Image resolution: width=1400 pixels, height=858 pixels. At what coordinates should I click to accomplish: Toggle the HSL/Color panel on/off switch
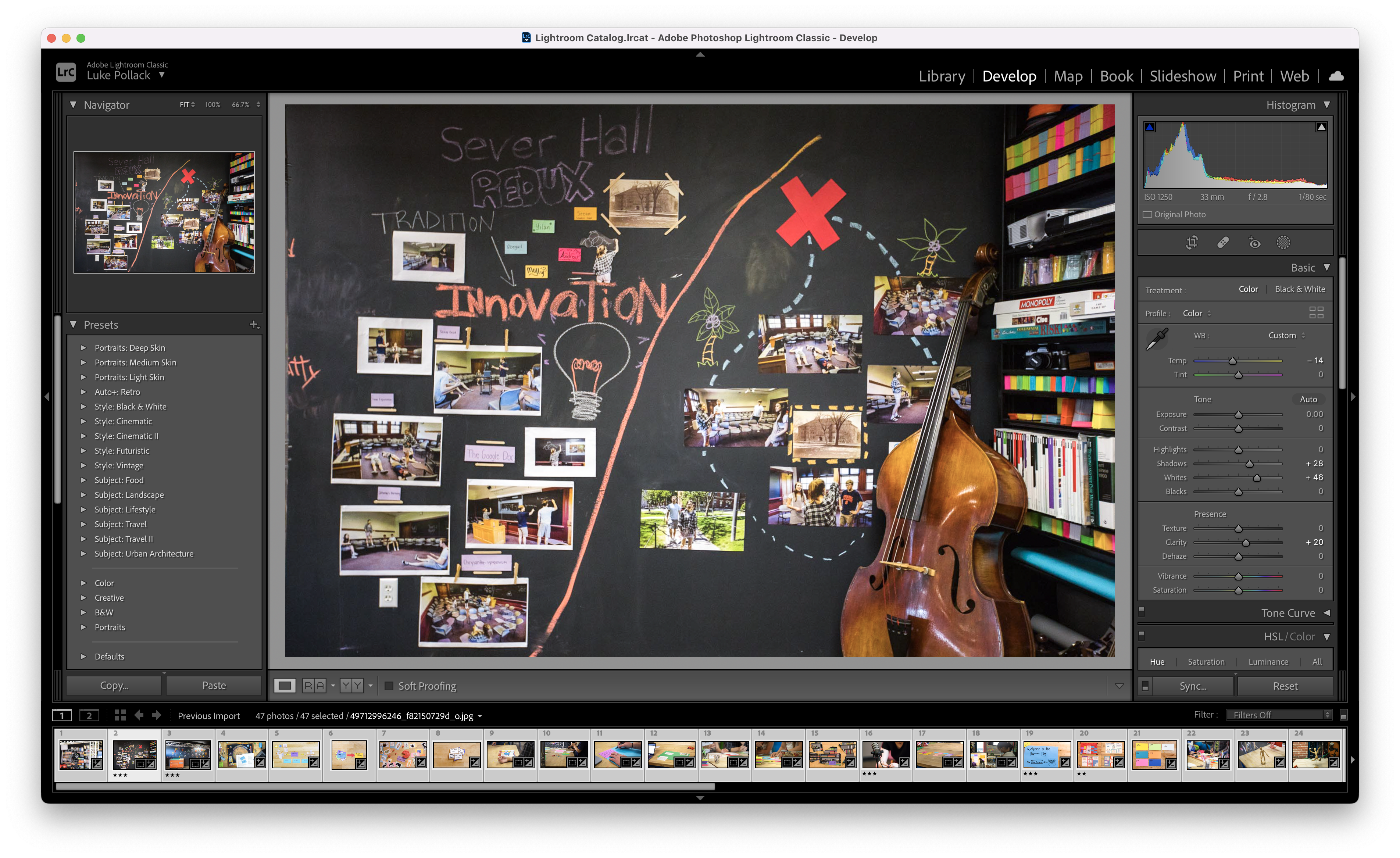[x=1142, y=635]
